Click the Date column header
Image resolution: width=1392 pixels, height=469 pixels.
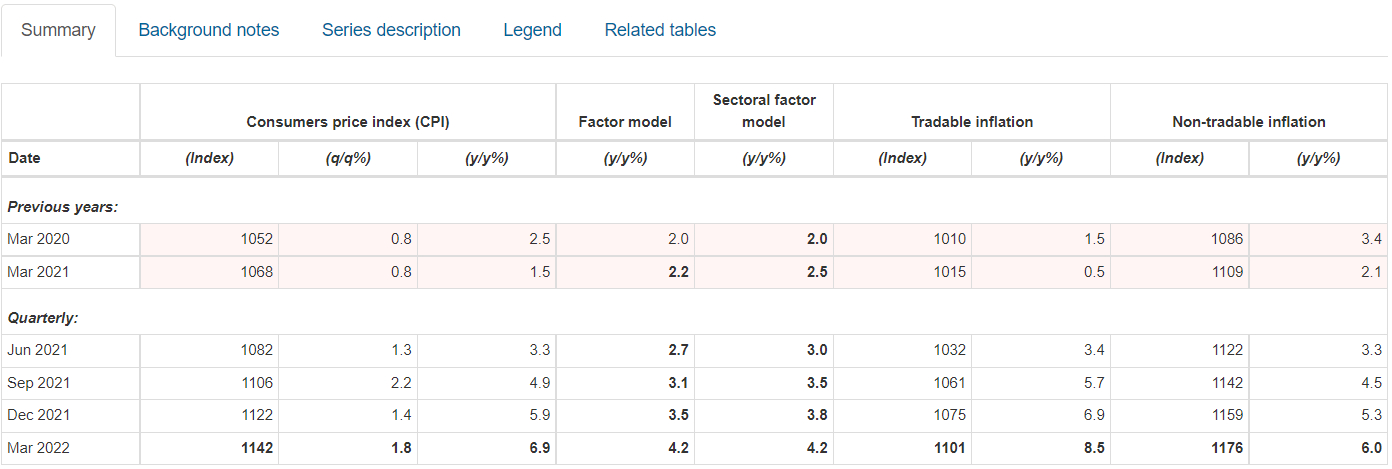tap(24, 158)
